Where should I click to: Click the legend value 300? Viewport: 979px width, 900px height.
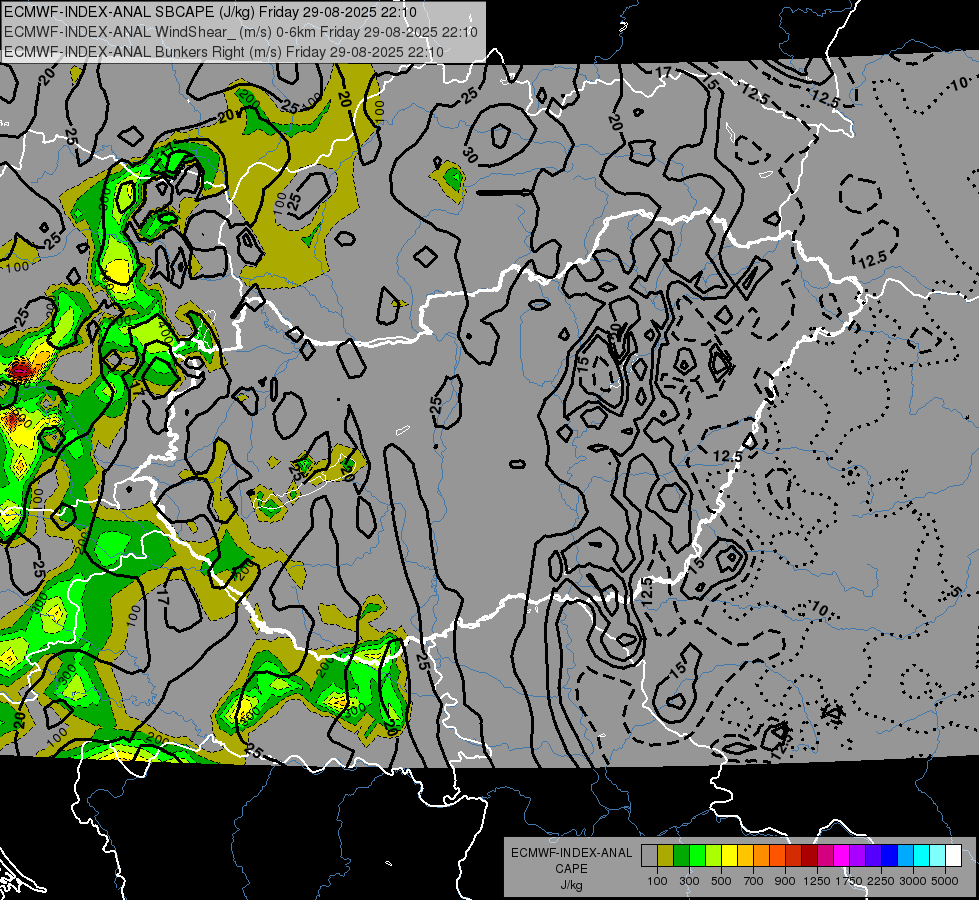(689, 881)
